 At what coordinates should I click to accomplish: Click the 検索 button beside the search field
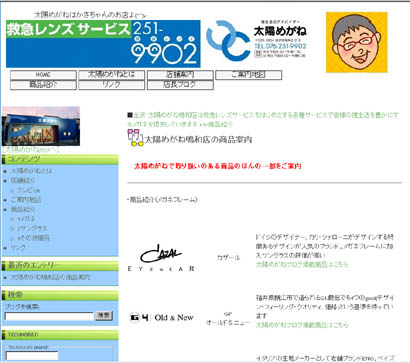click(x=104, y=316)
